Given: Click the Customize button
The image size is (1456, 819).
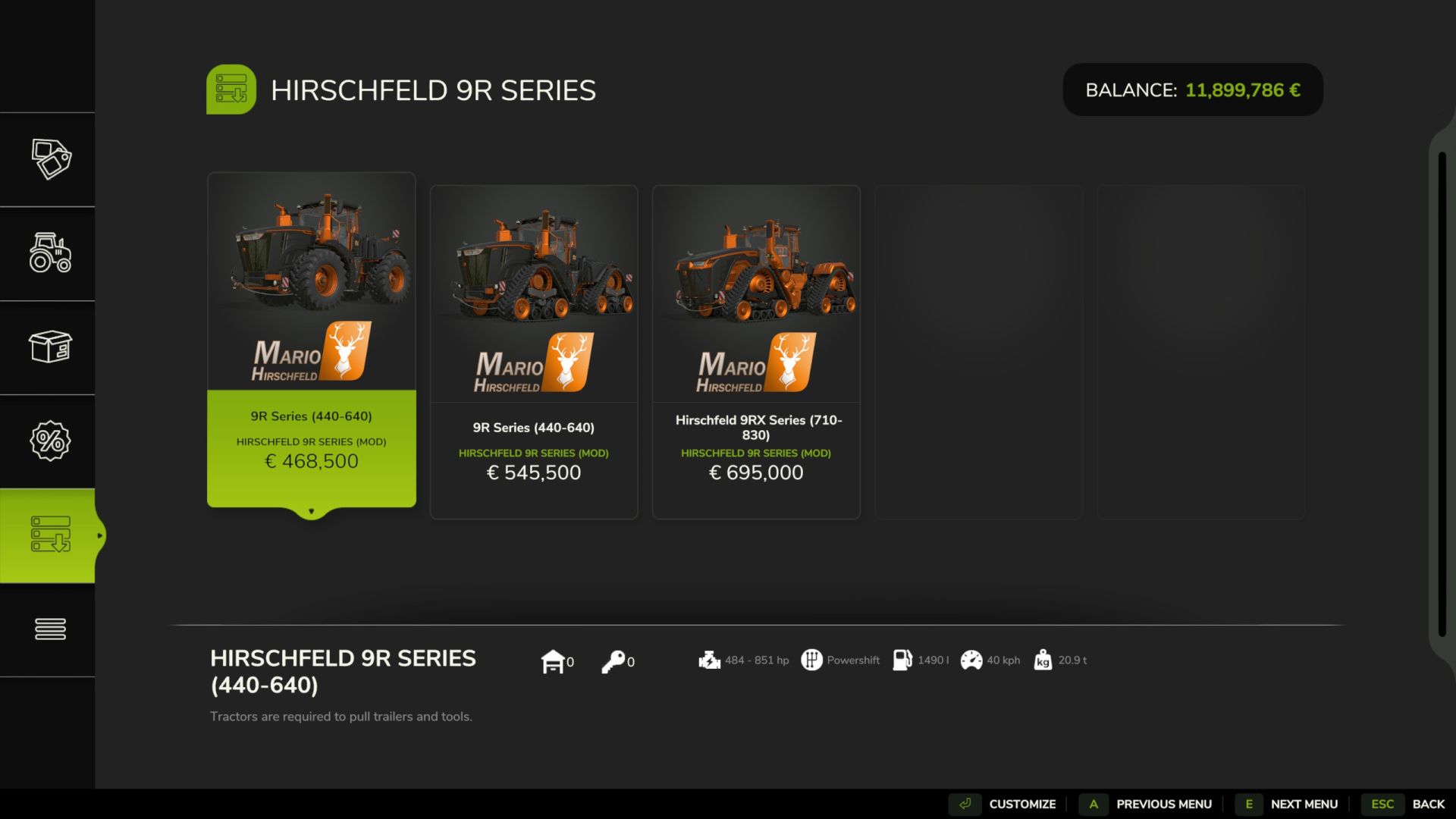Looking at the screenshot, I should pos(1003,804).
